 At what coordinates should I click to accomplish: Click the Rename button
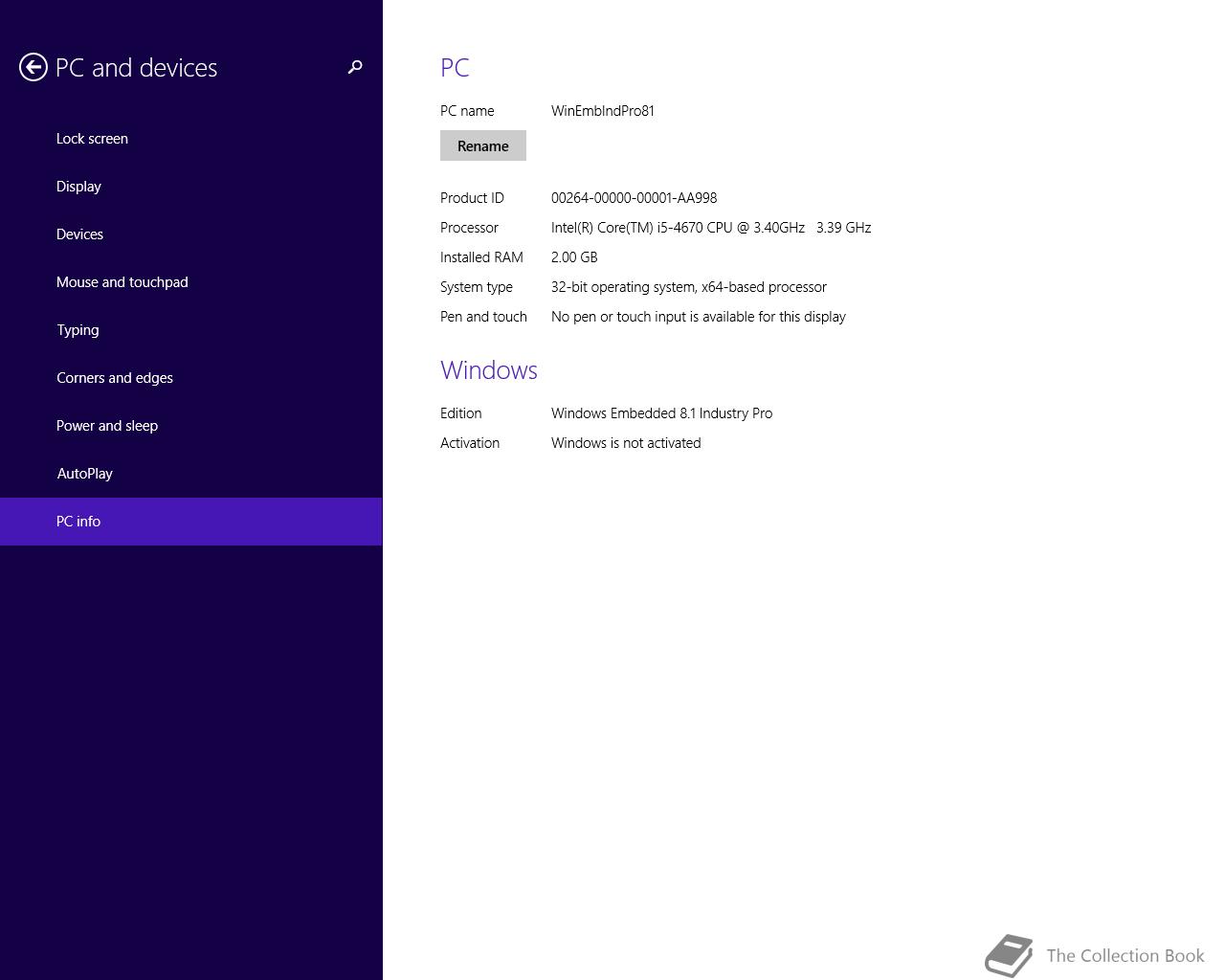point(483,145)
